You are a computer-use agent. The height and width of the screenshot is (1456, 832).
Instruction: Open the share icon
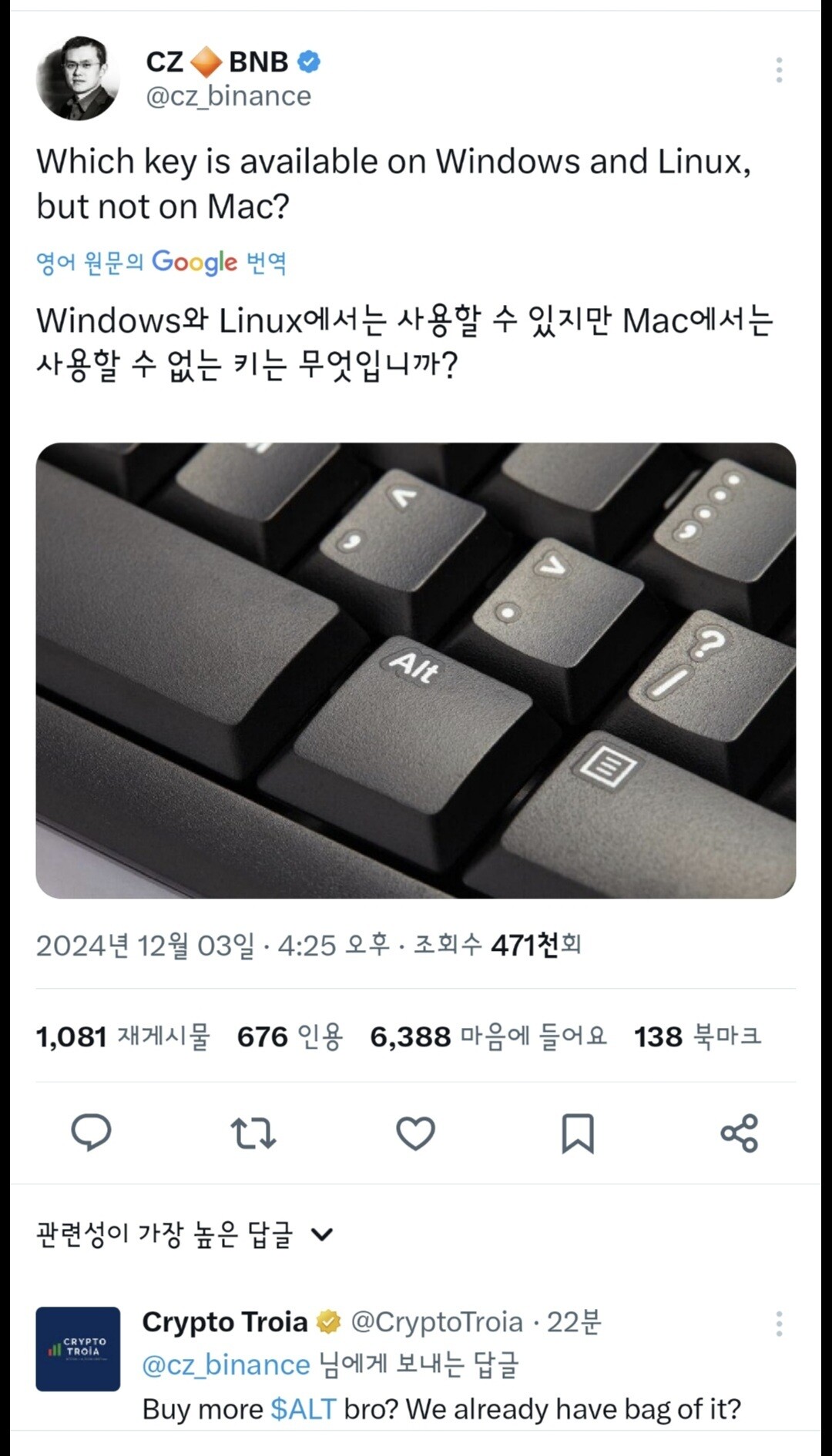(740, 1133)
